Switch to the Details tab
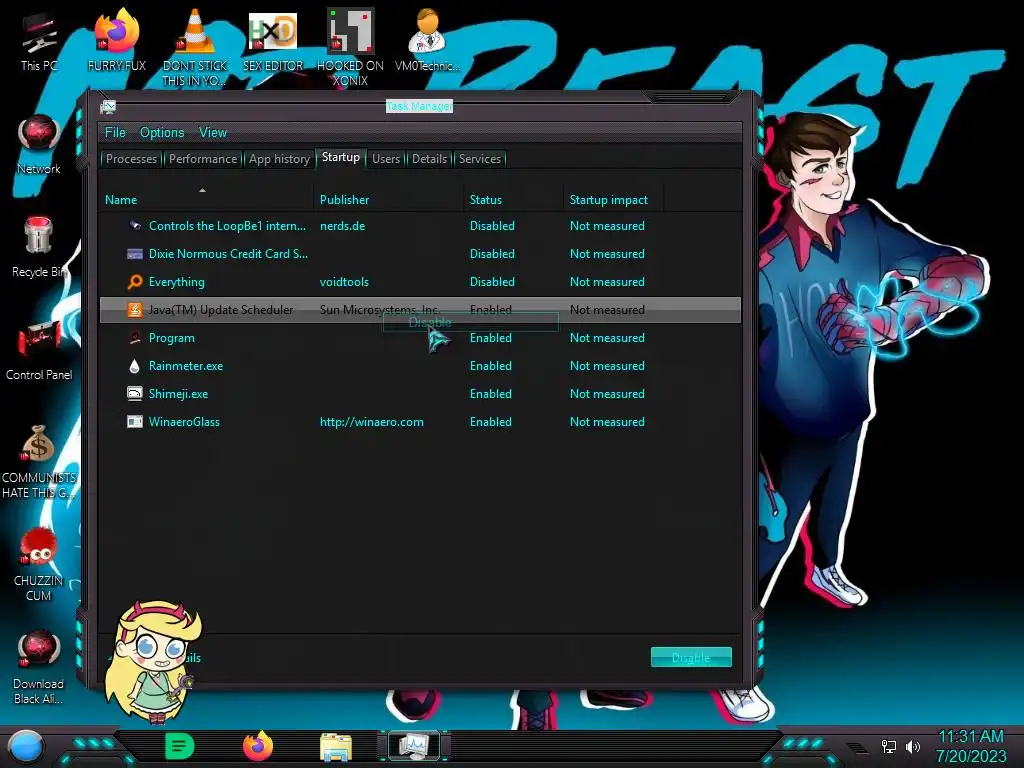This screenshot has height=768, width=1024. pos(430,159)
